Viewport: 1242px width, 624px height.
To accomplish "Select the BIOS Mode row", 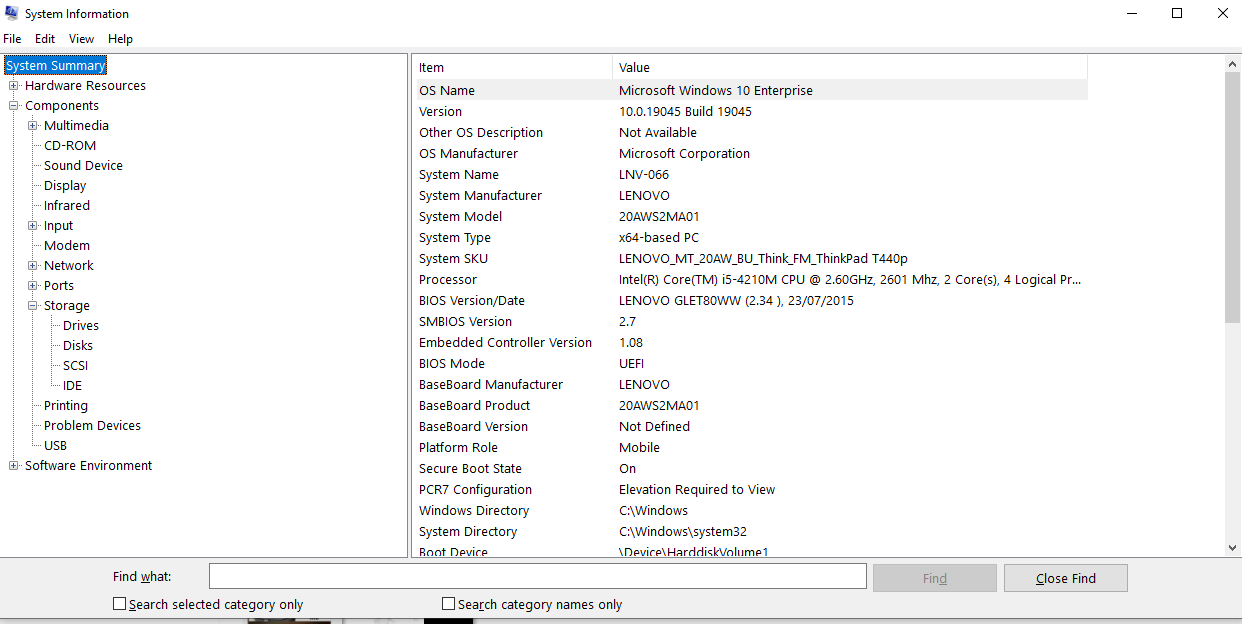I will (750, 363).
